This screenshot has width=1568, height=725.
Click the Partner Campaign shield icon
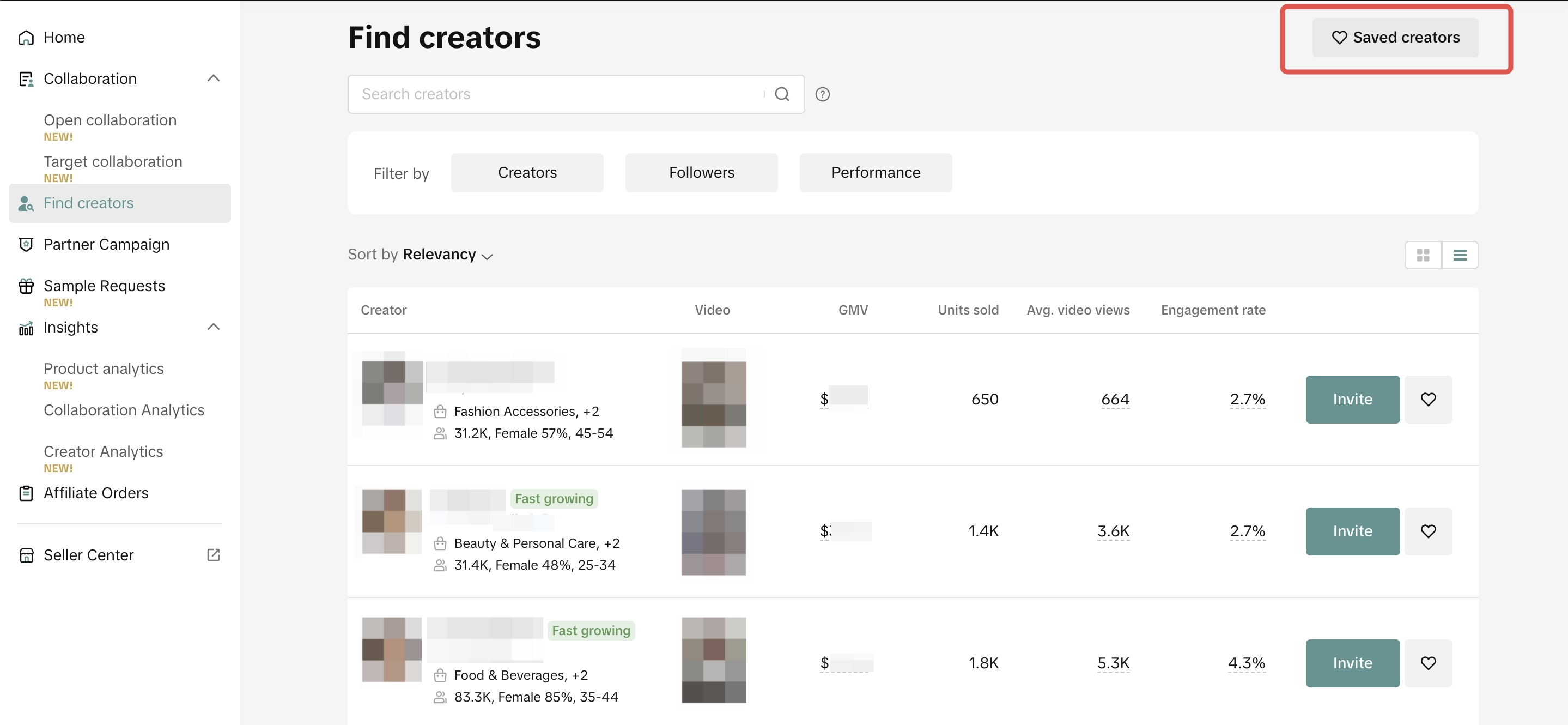[x=26, y=244]
